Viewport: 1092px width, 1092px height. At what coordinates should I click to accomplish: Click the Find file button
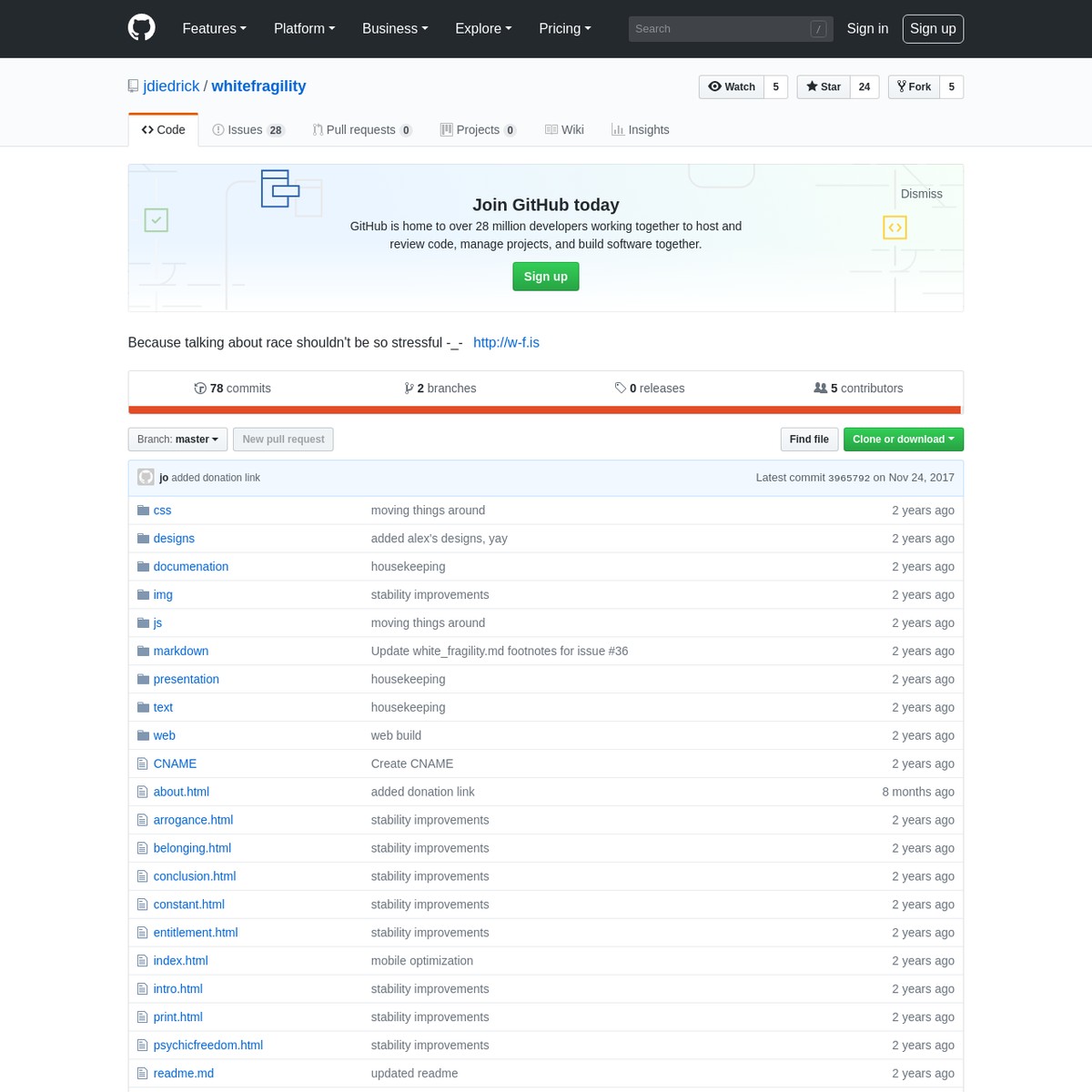pyautogui.click(x=809, y=440)
